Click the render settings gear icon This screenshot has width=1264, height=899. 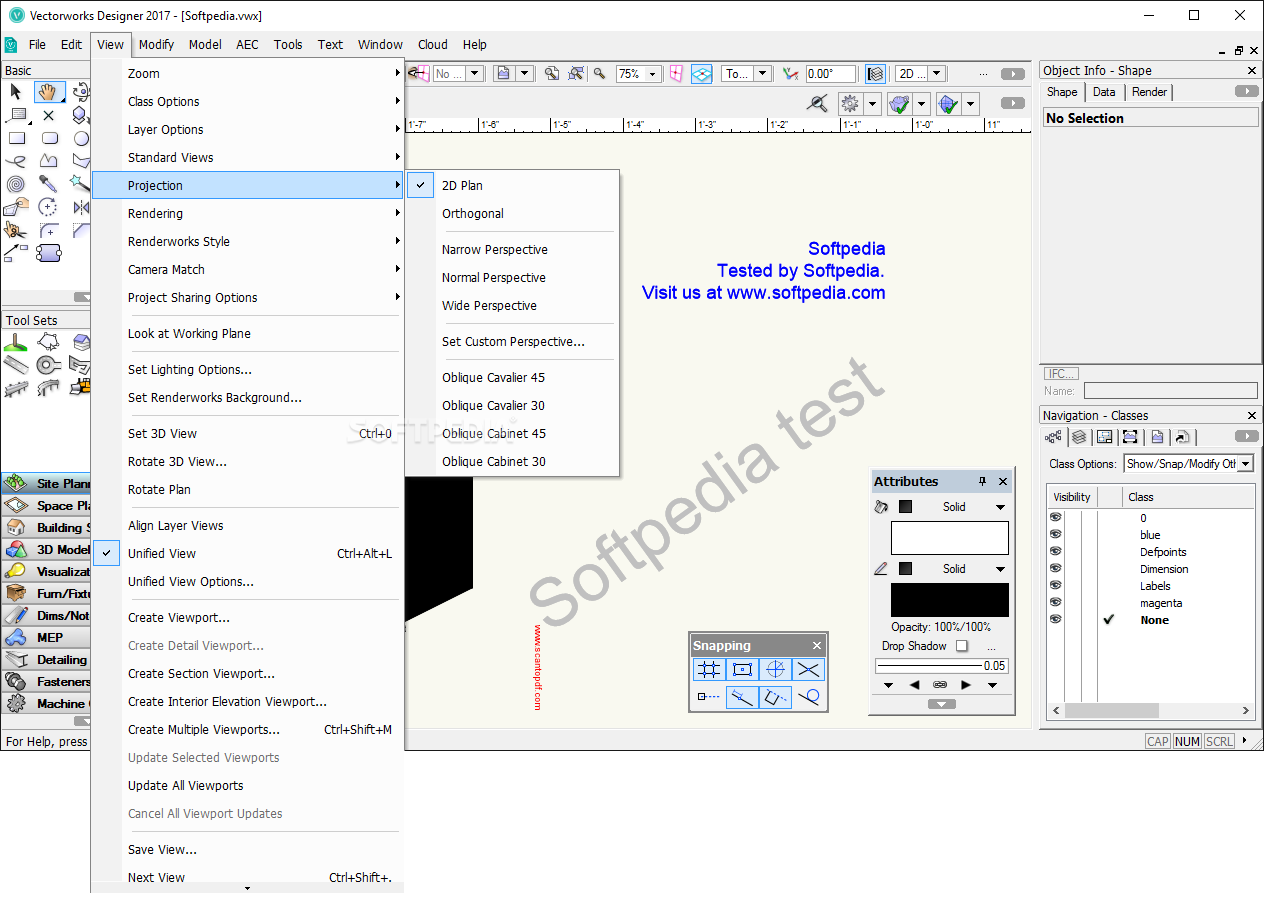click(851, 103)
